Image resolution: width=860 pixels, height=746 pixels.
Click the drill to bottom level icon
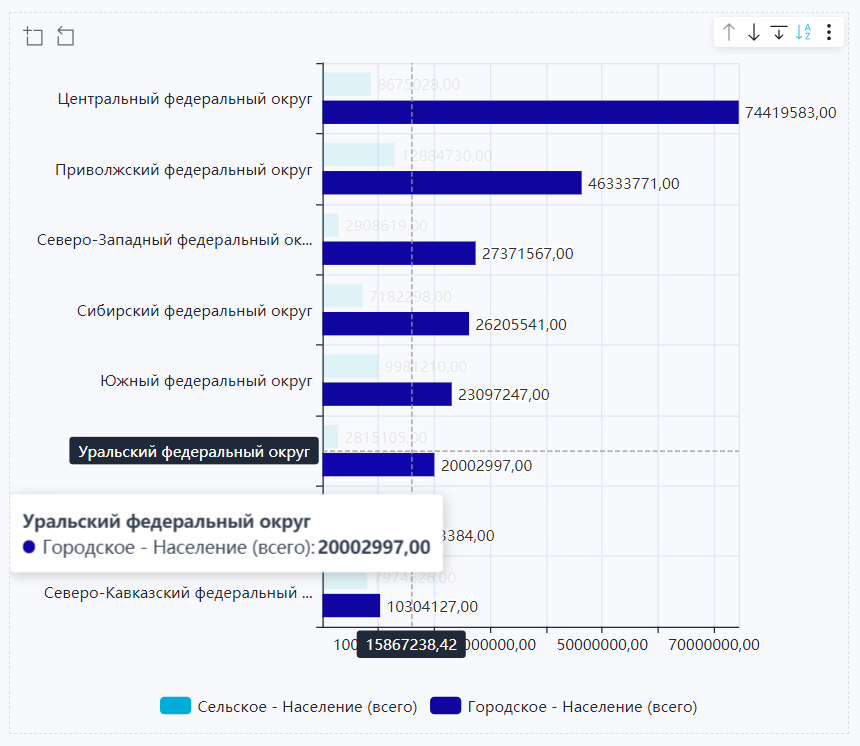point(779,33)
